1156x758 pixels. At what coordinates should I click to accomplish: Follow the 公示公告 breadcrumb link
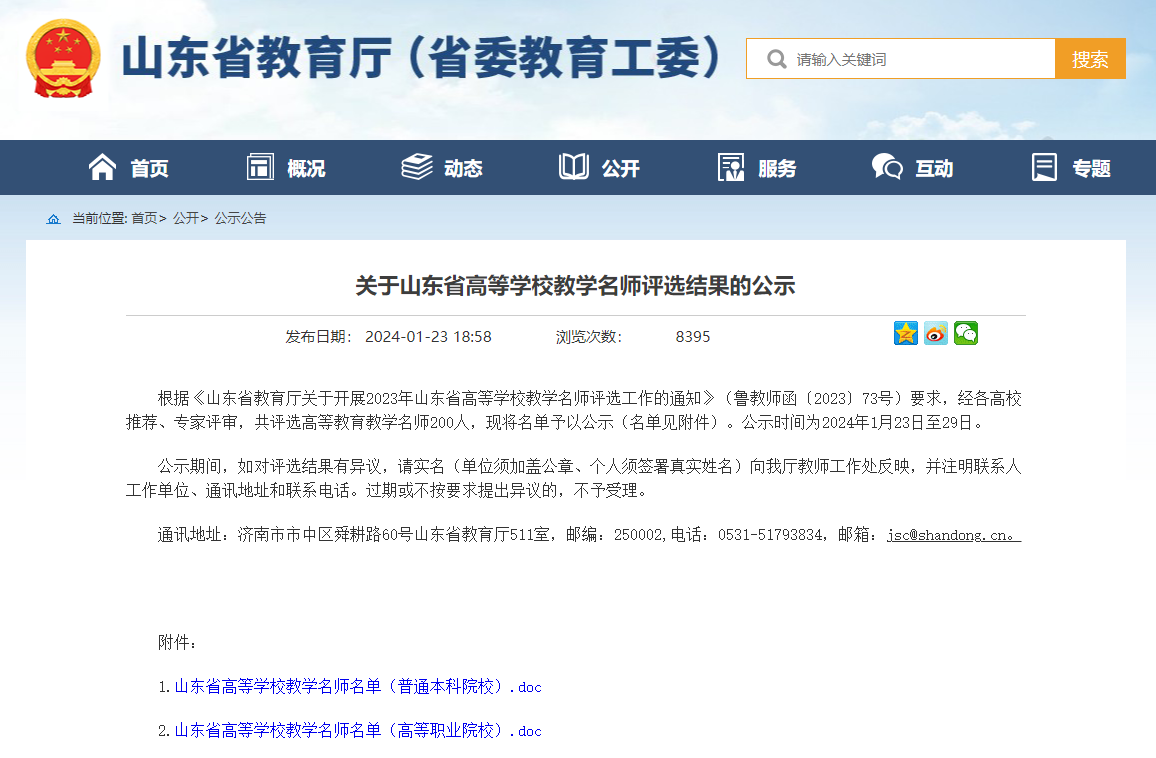240,218
